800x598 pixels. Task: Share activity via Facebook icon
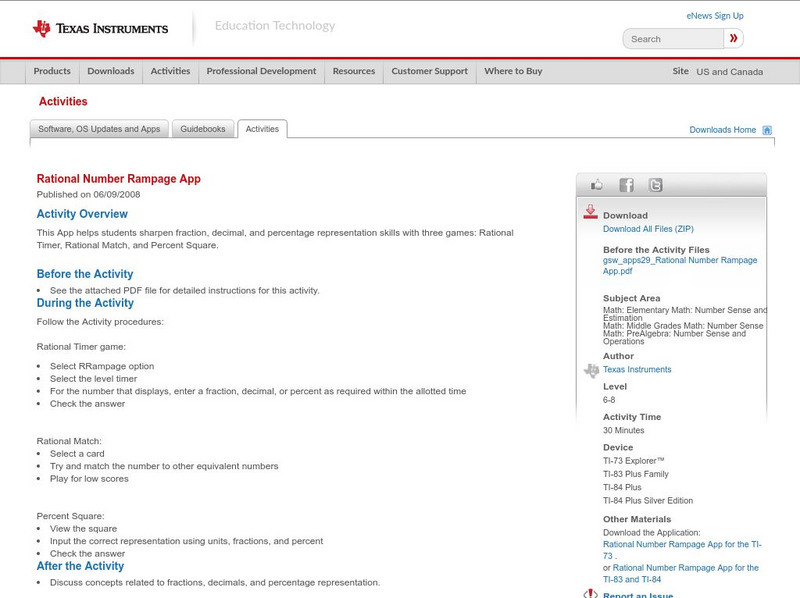click(626, 185)
